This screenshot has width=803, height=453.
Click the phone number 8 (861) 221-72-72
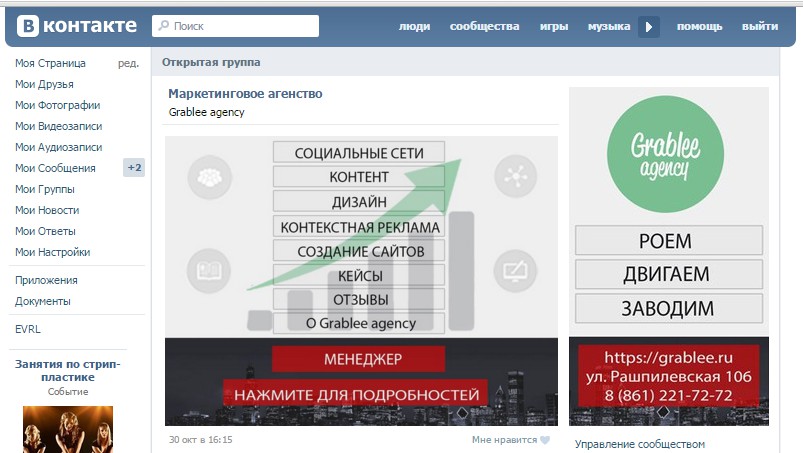tap(668, 395)
